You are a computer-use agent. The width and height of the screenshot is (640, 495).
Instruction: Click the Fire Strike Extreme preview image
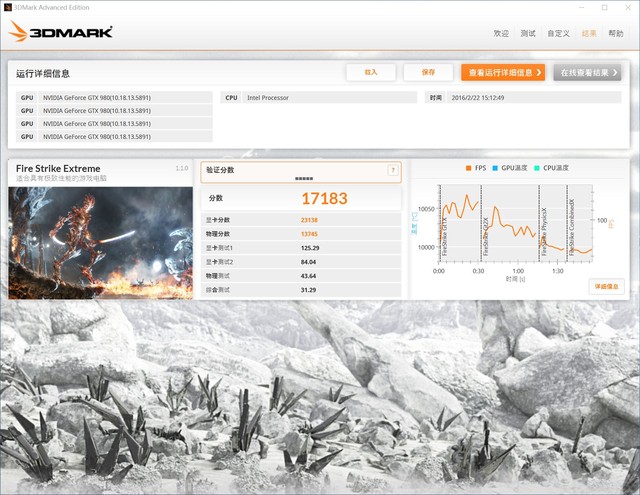(x=100, y=240)
